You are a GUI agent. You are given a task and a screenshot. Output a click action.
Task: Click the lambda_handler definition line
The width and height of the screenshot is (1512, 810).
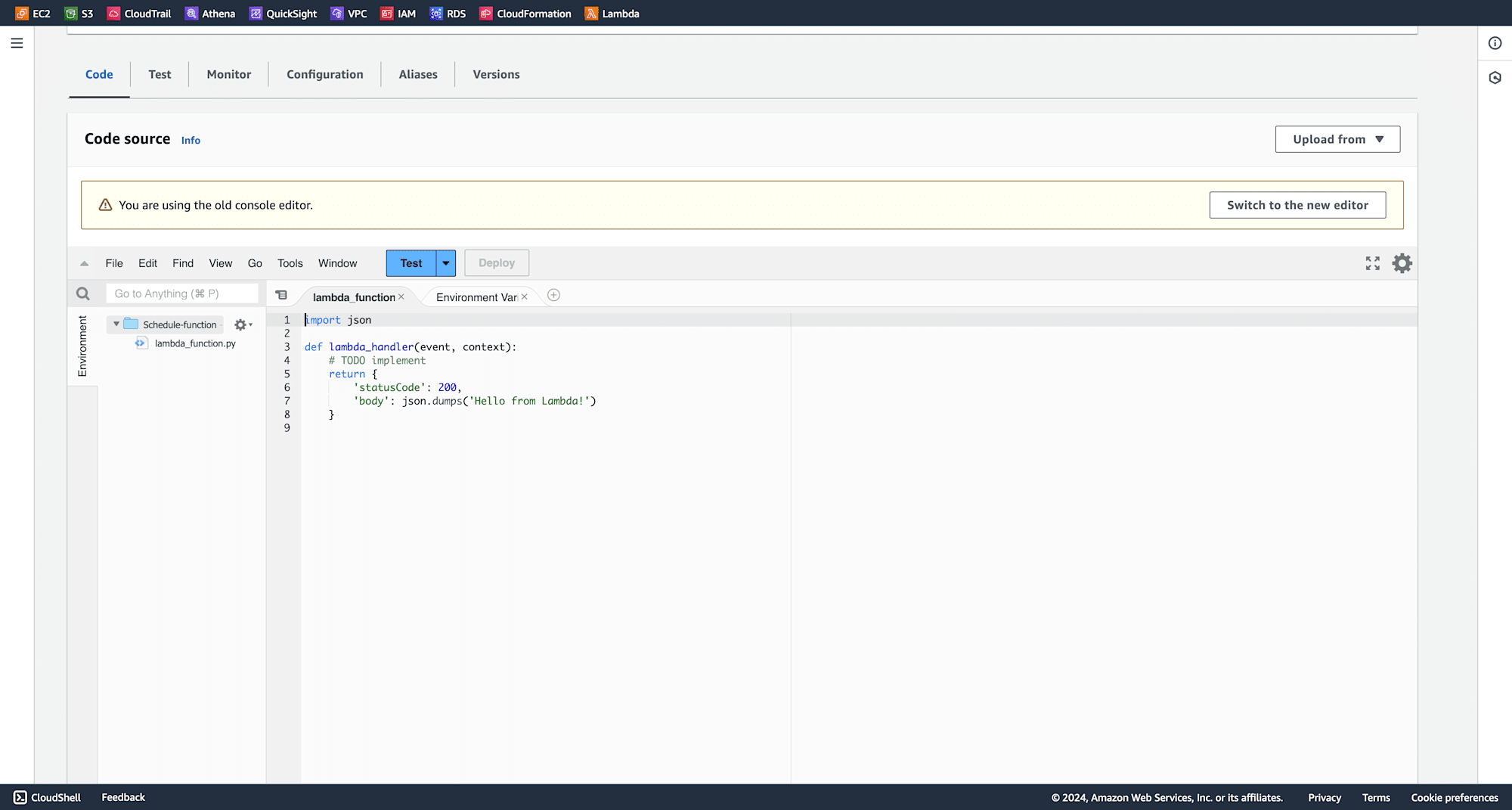411,347
